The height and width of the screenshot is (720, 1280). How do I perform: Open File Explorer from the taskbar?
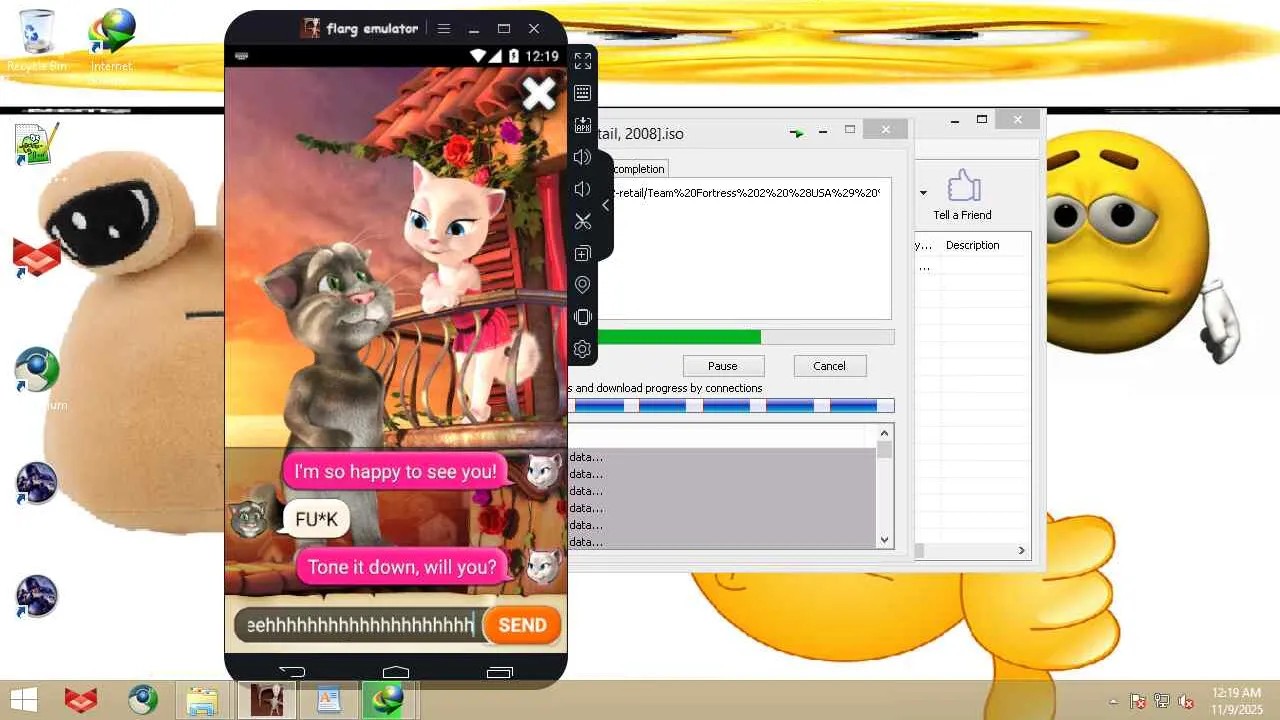pos(203,700)
